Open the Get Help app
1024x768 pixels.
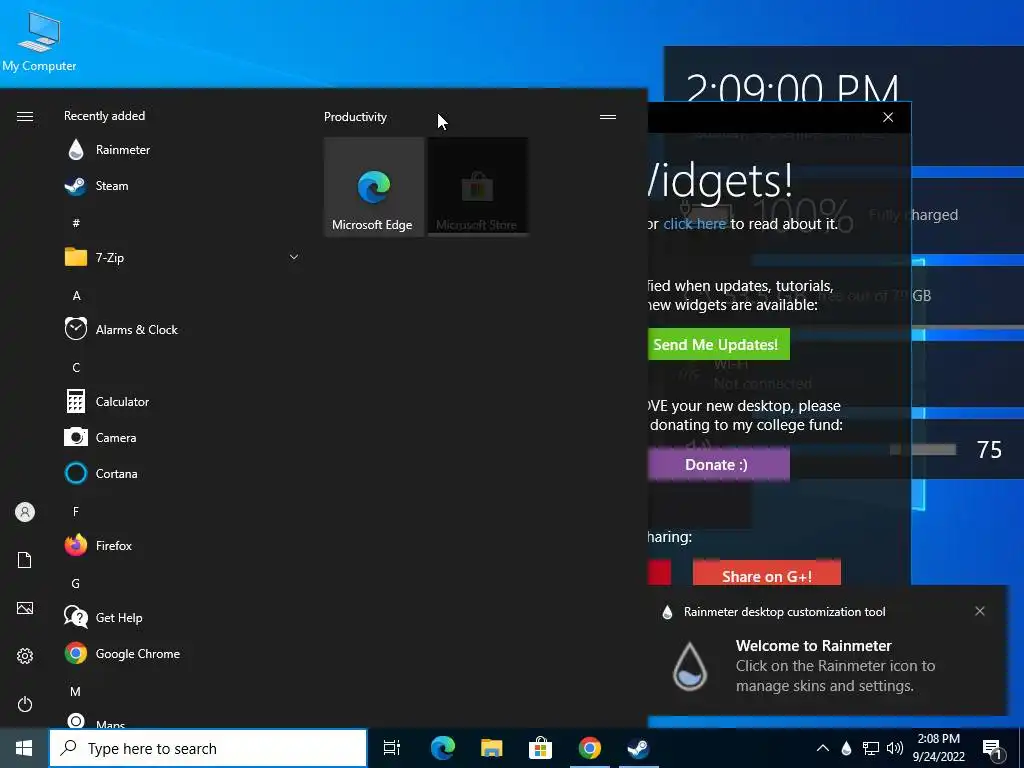pos(181,617)
